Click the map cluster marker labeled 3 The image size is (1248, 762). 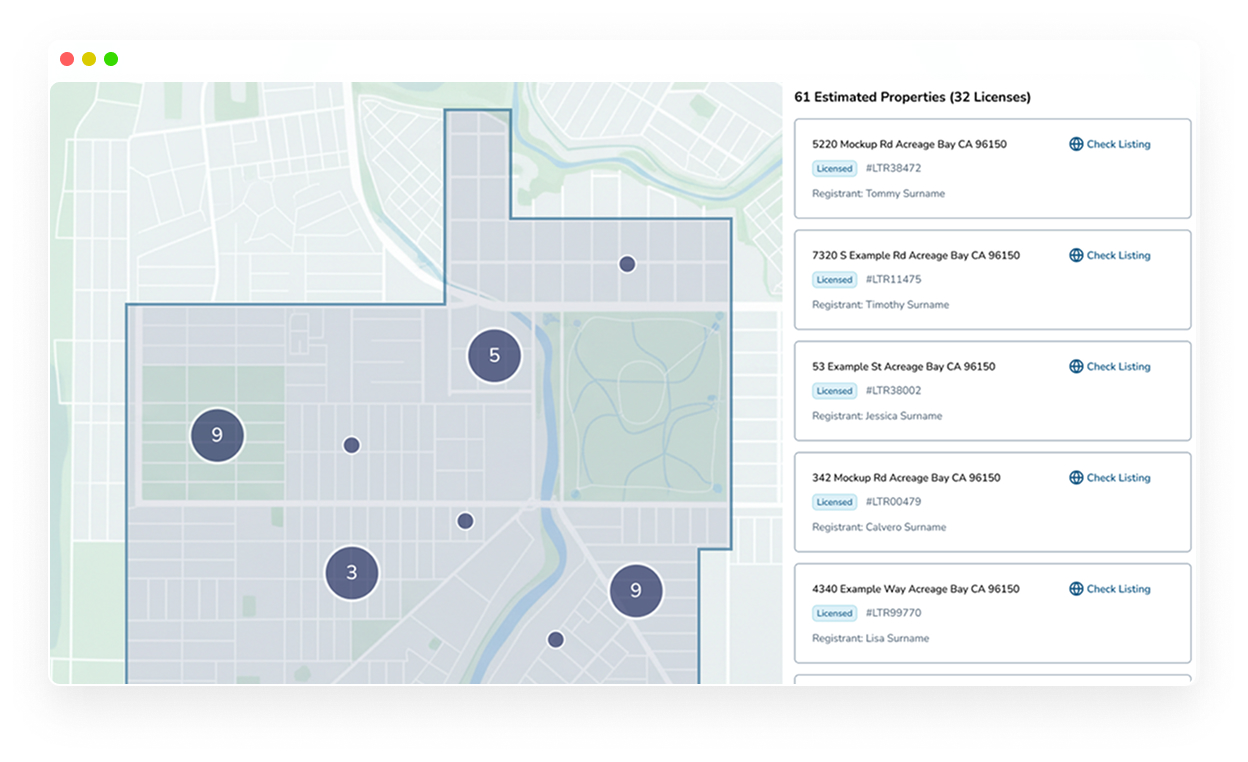[x=351, y=573]
